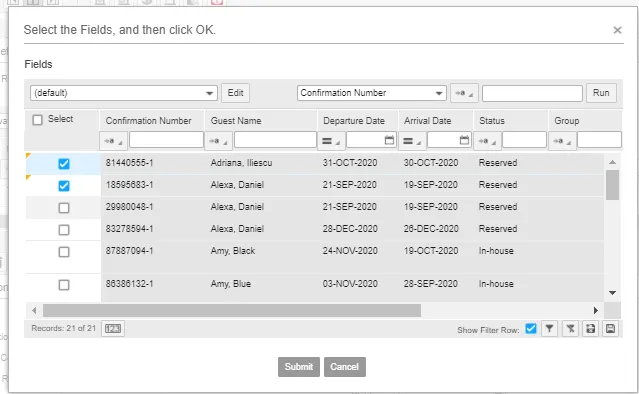Open Guest Name column filter operator

click(x=219, y=141)
